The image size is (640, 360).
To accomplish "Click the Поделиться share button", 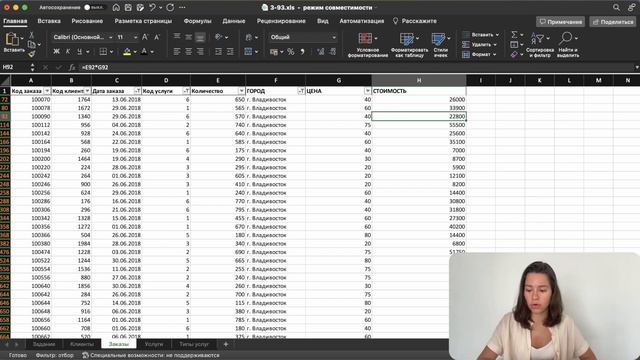I will [613, 22].
